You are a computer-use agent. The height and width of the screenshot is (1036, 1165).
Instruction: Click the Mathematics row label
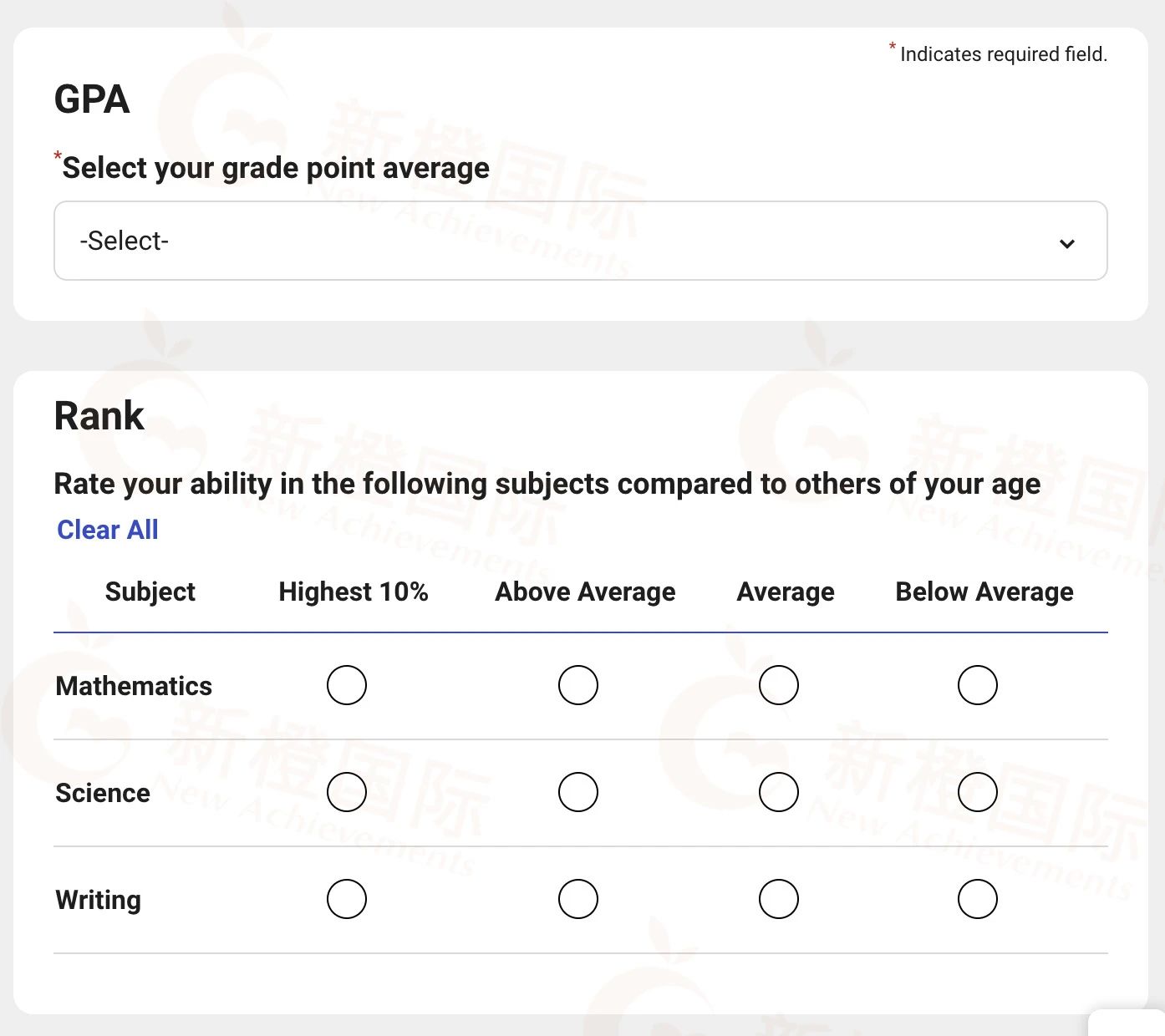click(134, 686)
